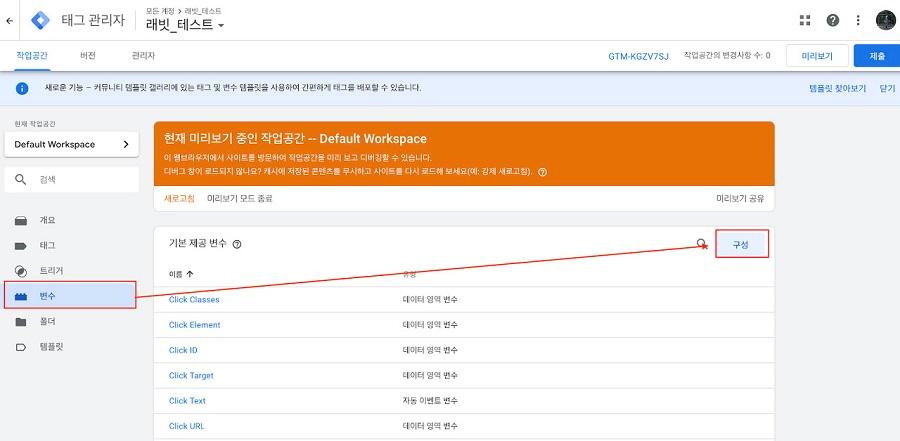
Task: Click the Tag Manager logo icon
Action: click(x=40, y=21)
